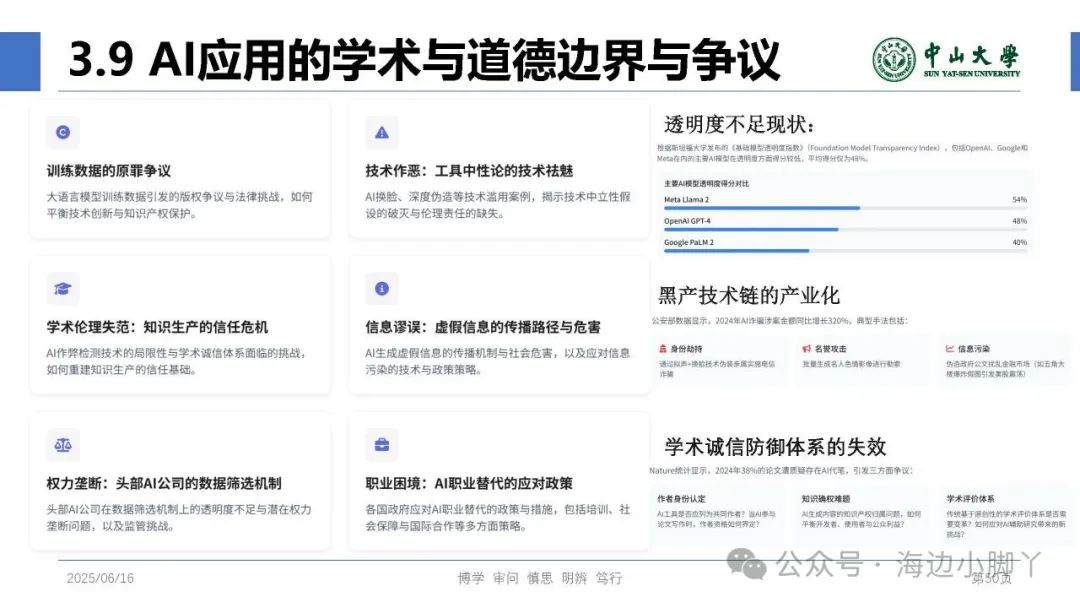Click the OpenAI GPT-4 progress bar
This screenshot has height=608, width=1080.
point(845,229)
